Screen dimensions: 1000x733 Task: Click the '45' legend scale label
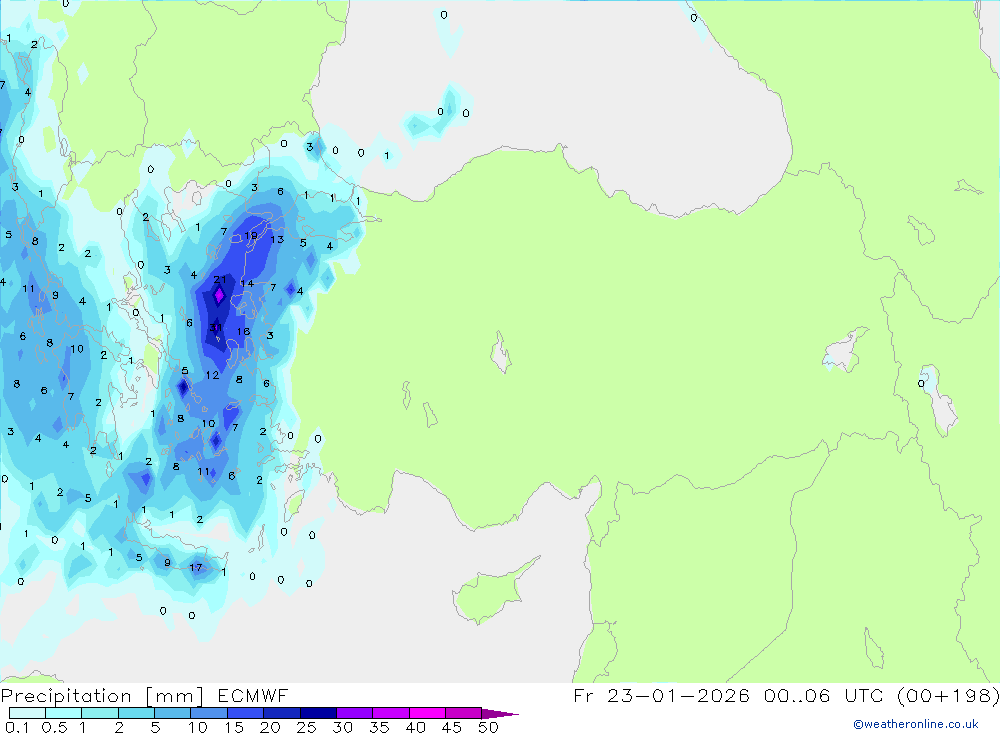pos(452,727)
